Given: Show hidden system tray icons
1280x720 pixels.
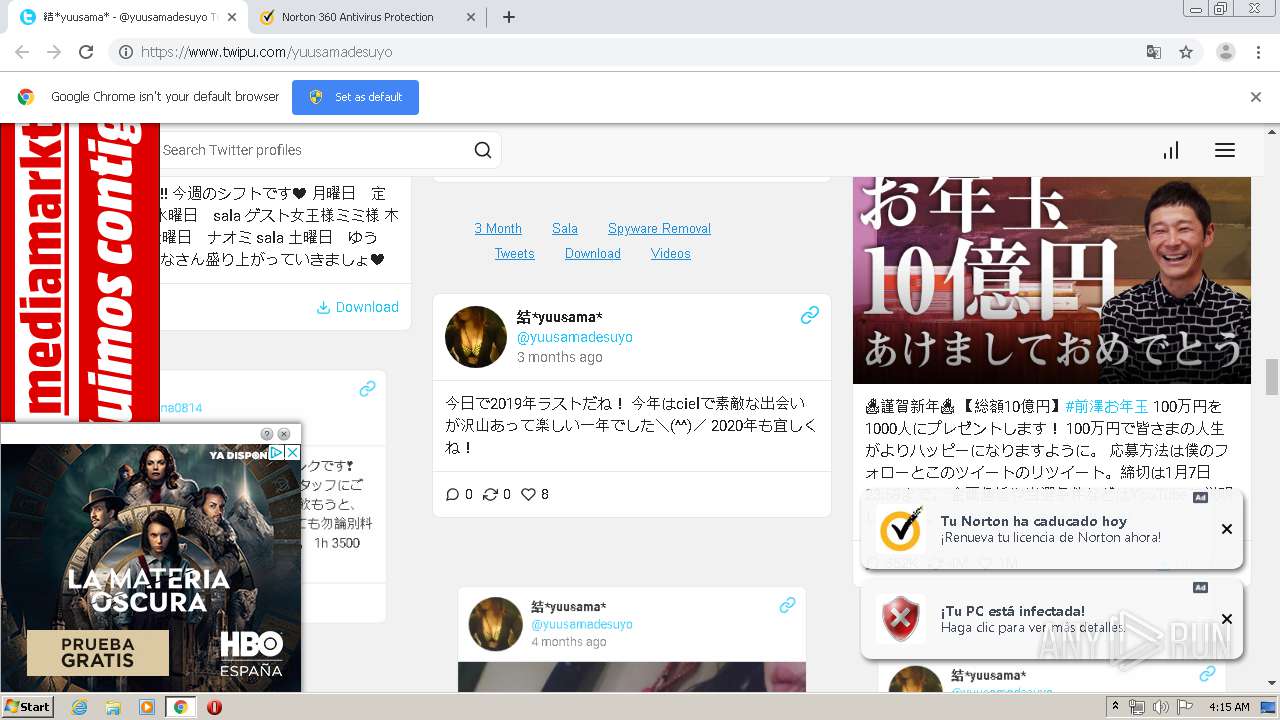Looking at the screenshot, I should [1115, 707].
